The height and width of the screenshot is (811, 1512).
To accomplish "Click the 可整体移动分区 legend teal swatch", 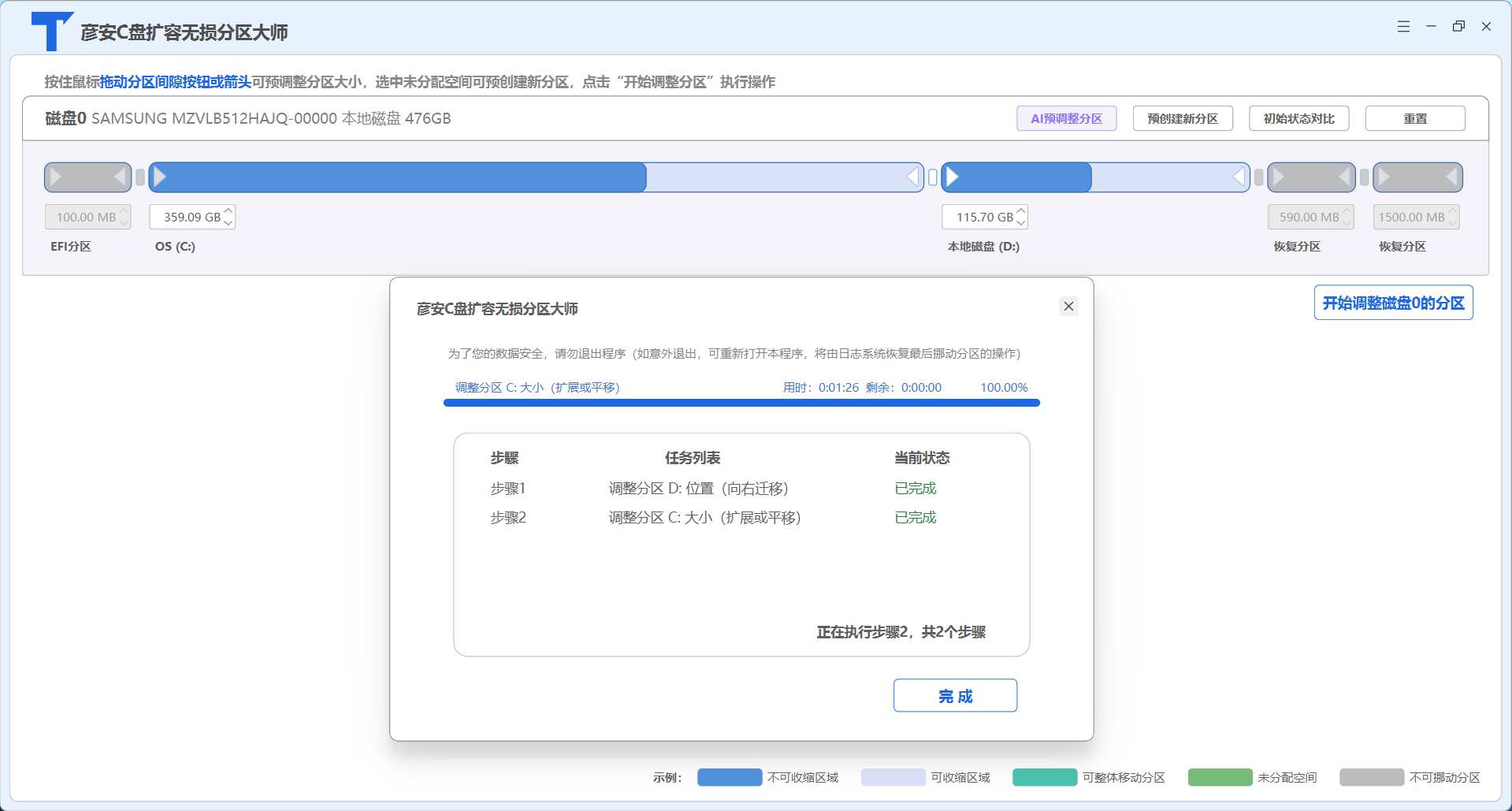I will click(x=1045, y=777).
